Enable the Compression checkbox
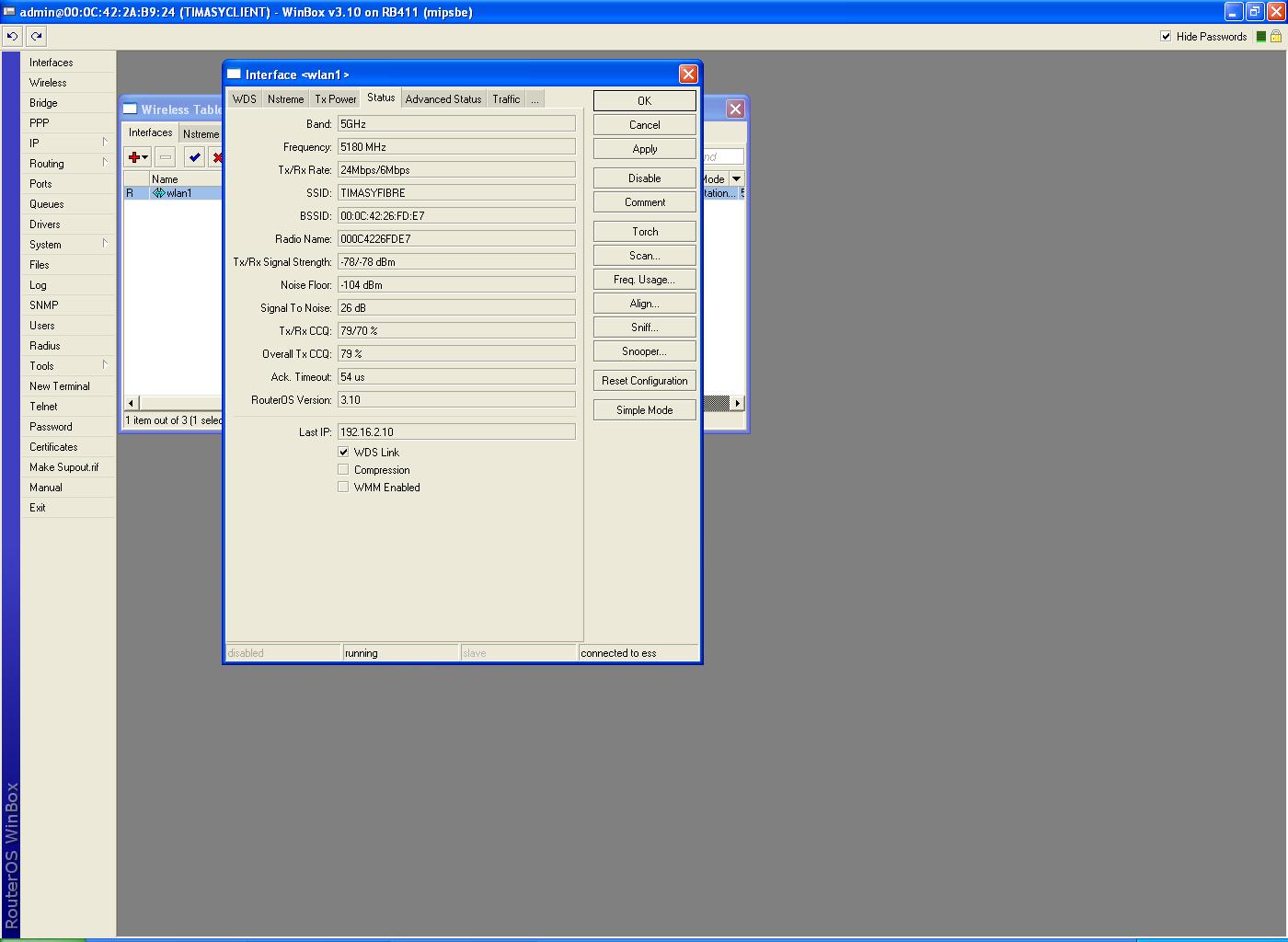 [x=343, y=470]
